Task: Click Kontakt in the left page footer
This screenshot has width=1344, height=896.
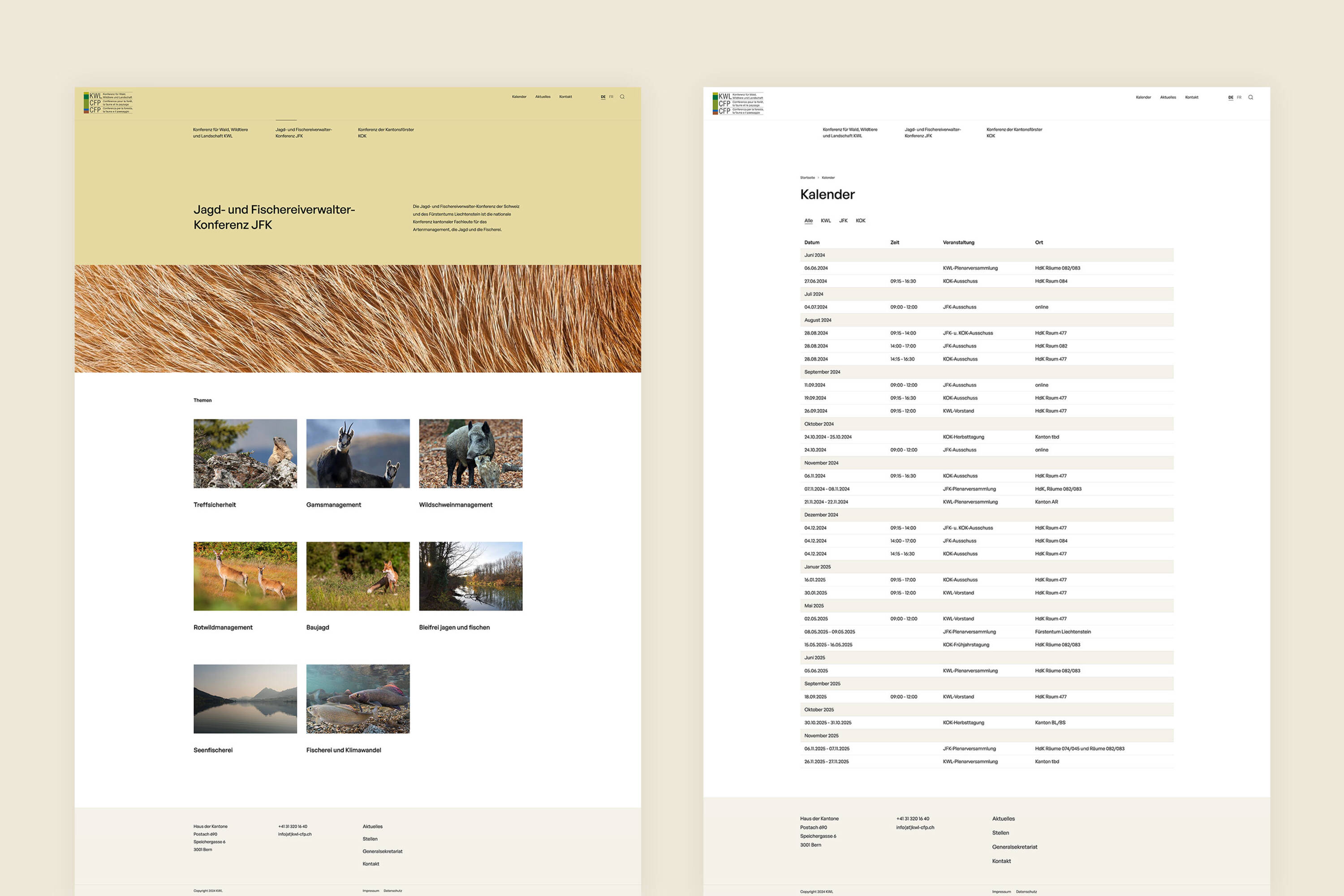Action: pos(371,864)
